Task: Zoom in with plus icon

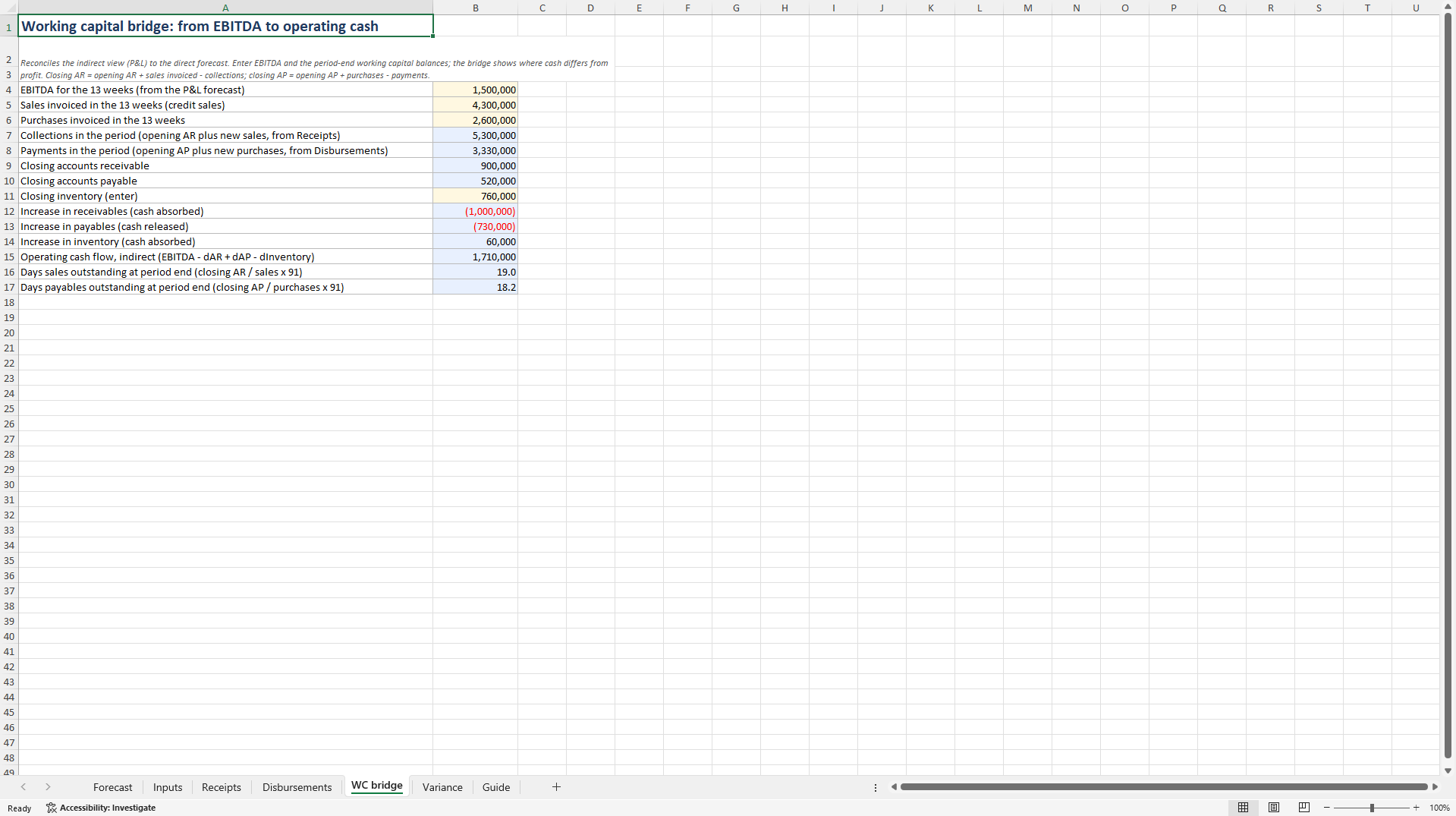Action: point(1416,808)
